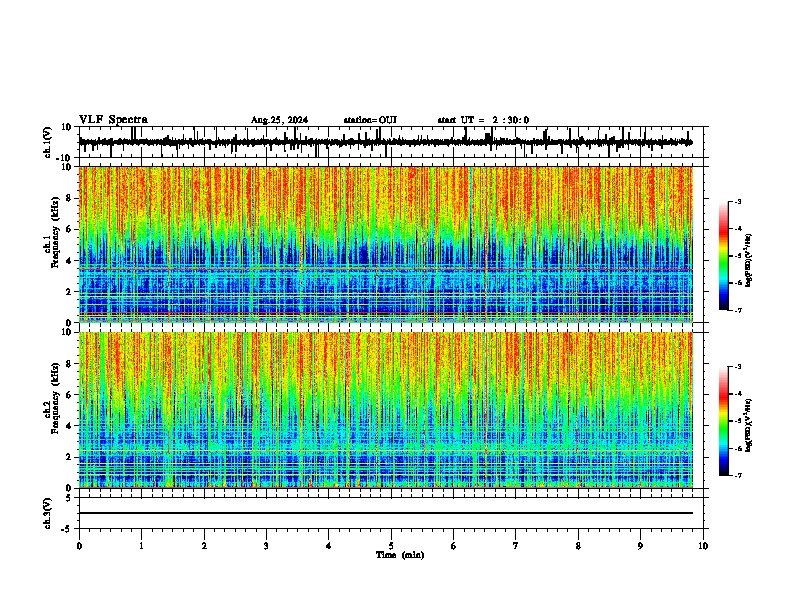Click inside the ch.2 spectrogram panel
This screenshot has height=612, width=792.
tap(385, 410)
